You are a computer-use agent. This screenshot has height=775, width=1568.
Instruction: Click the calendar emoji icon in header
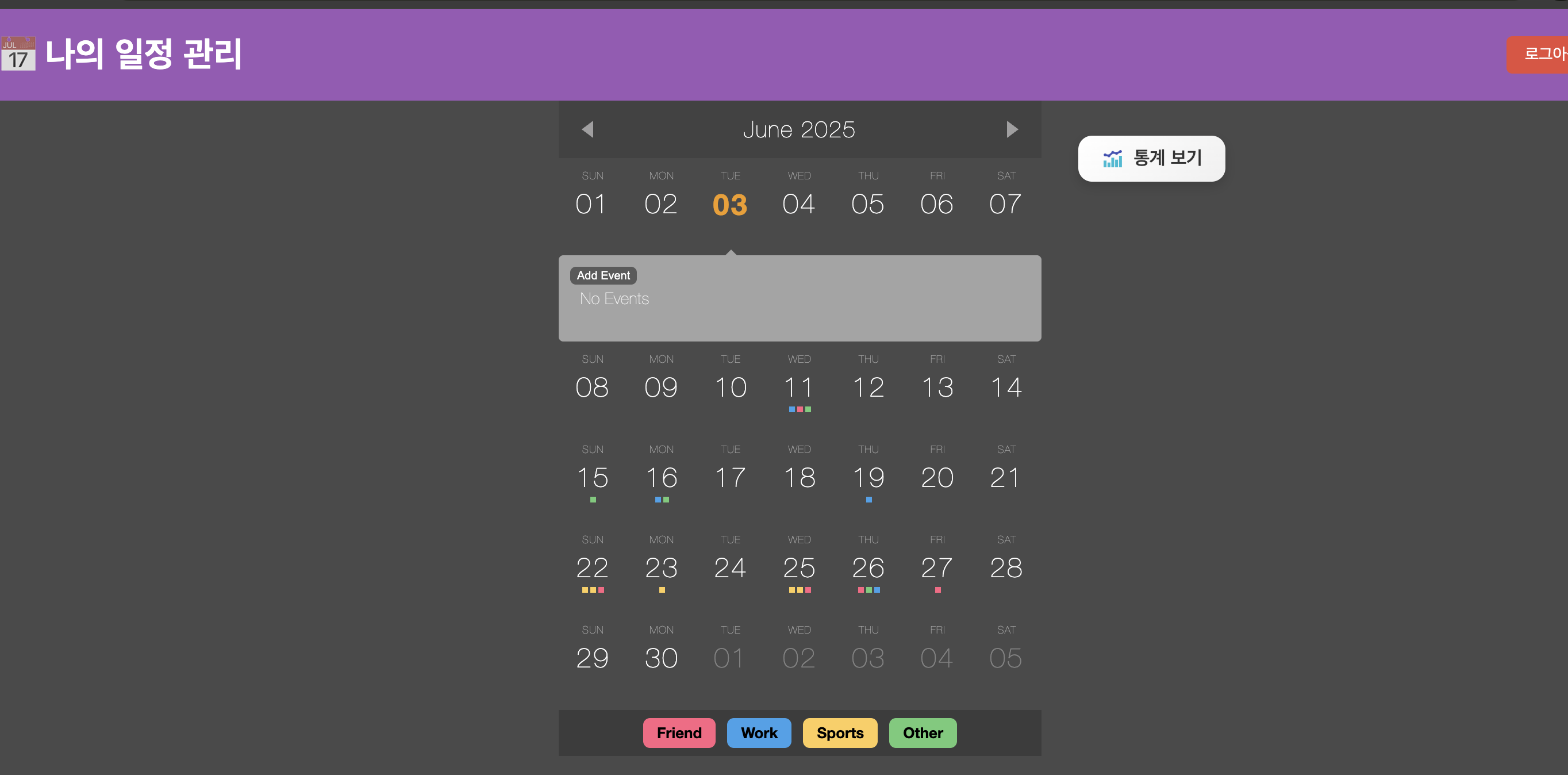pyautogui.click(x=18, y=54)
